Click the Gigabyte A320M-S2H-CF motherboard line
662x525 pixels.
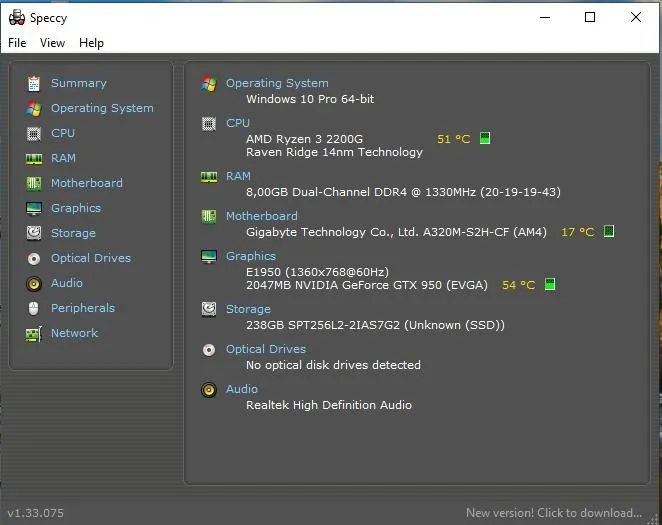(x=396, y=232)
